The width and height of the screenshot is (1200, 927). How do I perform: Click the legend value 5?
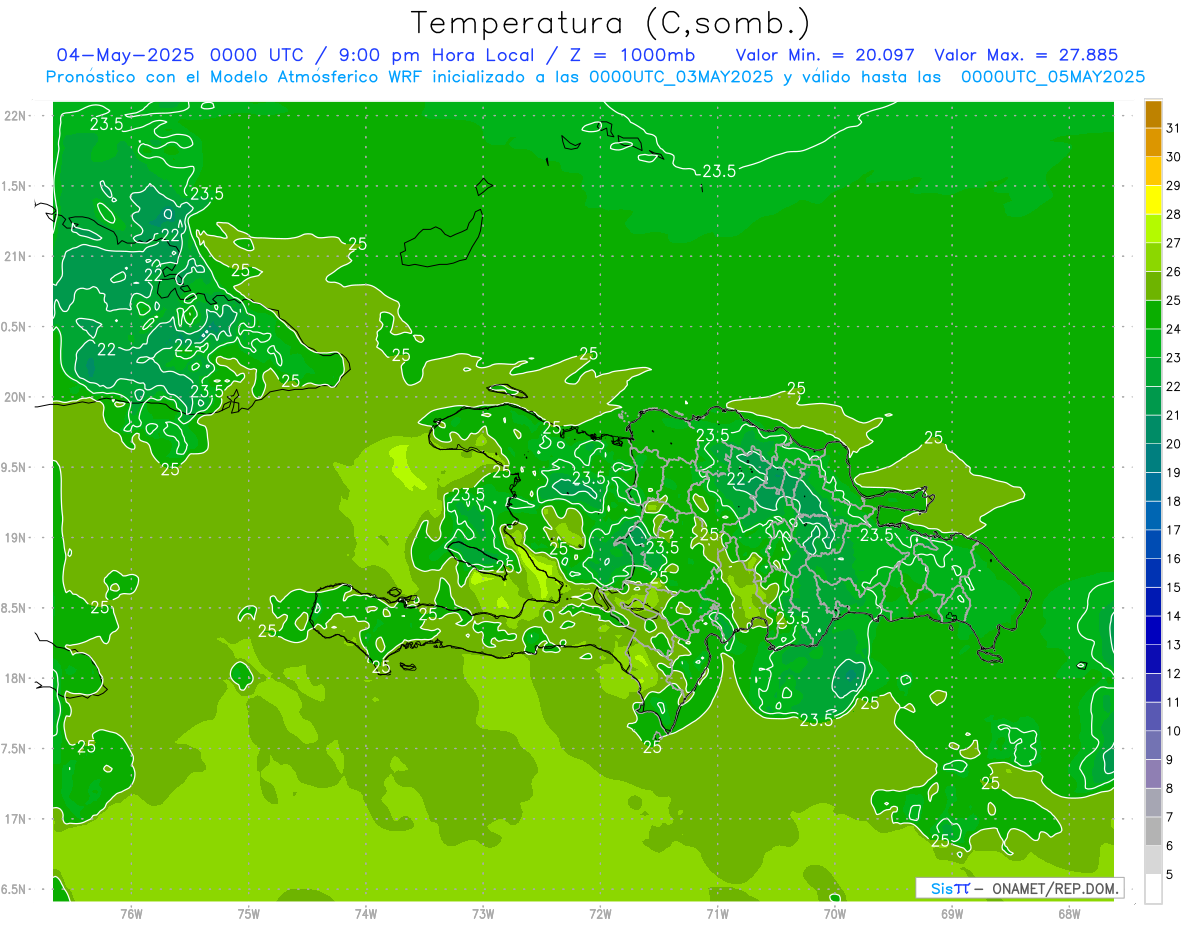tap(1170, 874)
